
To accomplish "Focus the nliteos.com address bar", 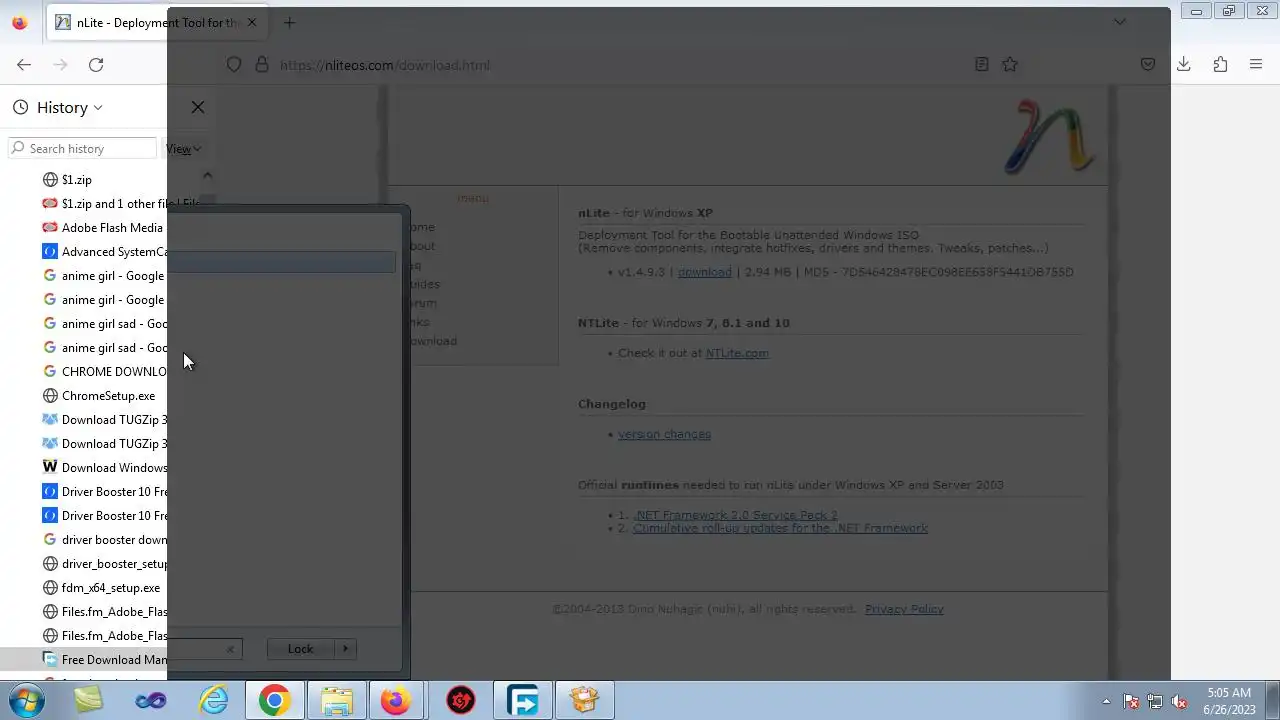I will [x=600, y=65].
